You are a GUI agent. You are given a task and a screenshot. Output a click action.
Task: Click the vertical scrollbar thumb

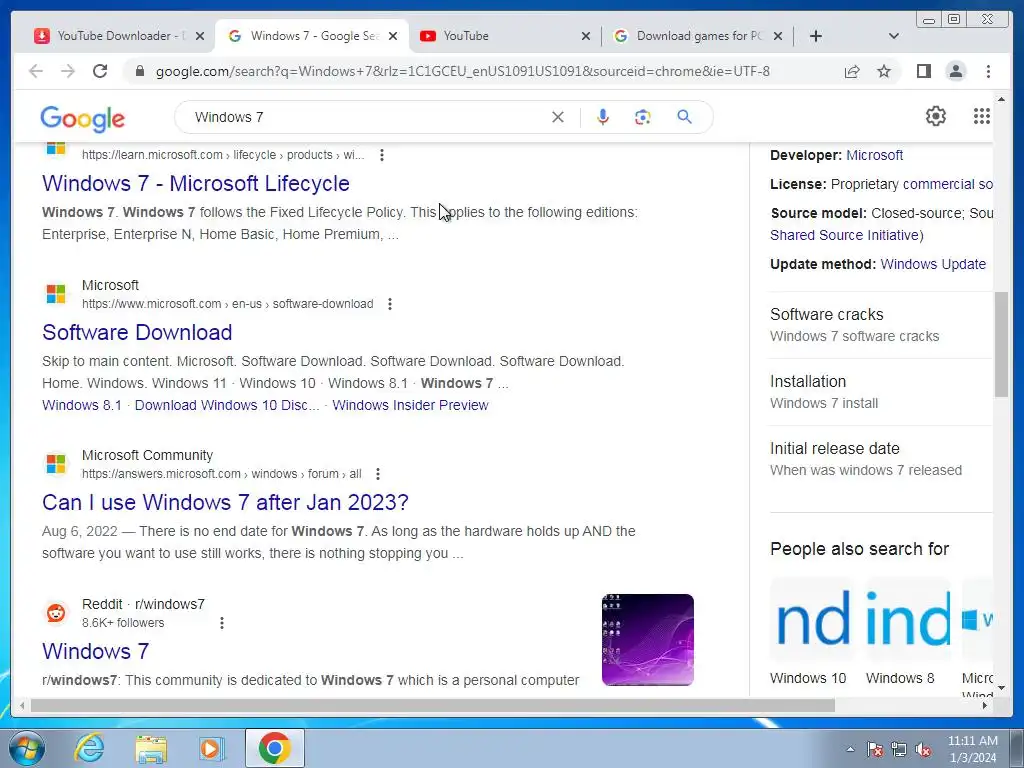click(x=1001, y=345)
